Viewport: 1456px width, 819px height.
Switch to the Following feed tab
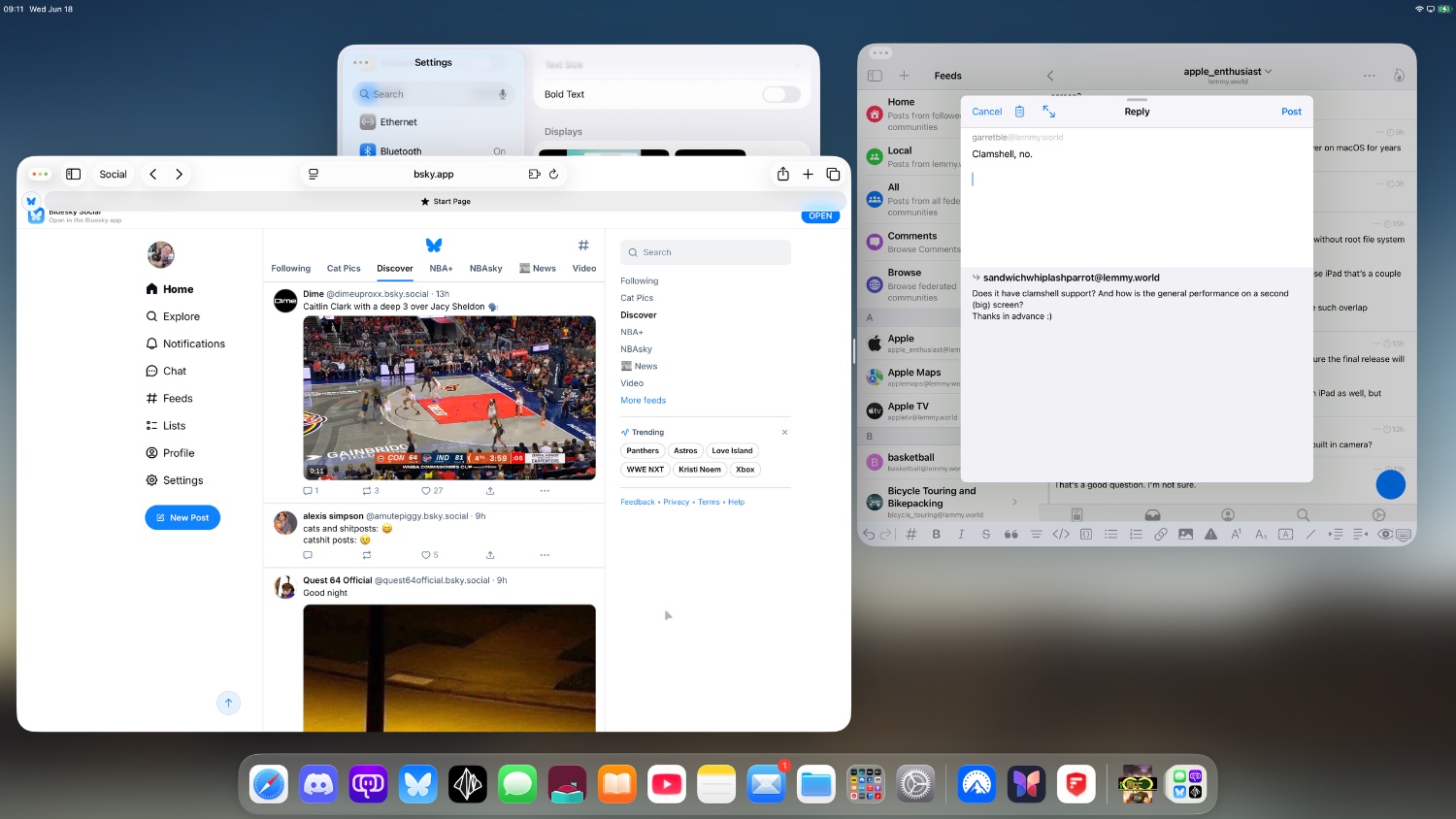(x=291, y=269)
